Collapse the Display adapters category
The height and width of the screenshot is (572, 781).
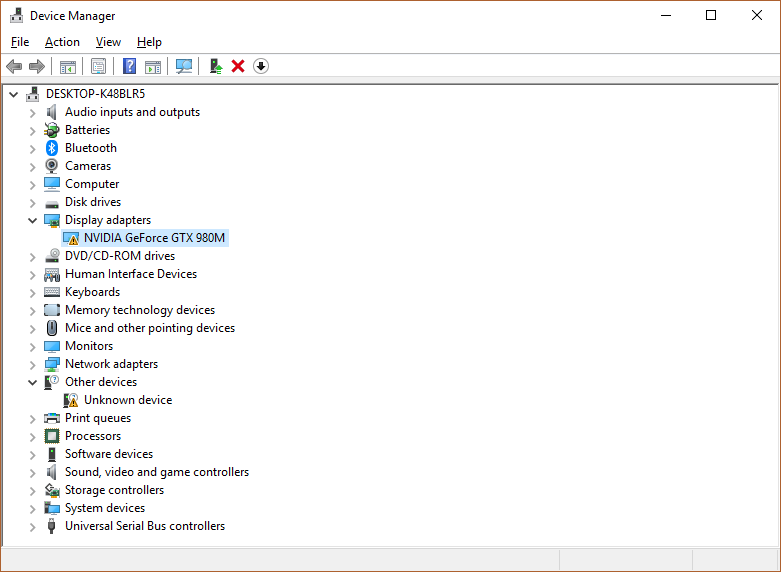(x=33, y=220)
